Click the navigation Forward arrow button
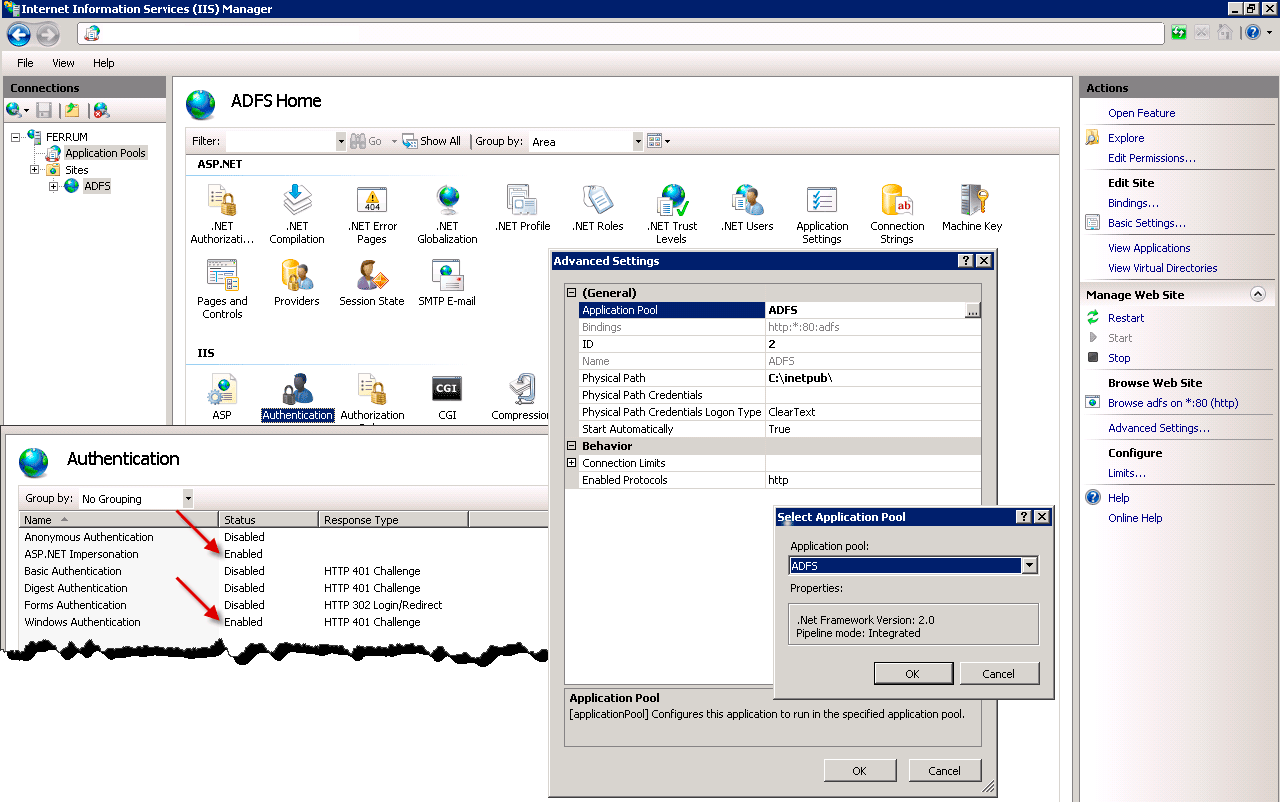 [x=48, y=35]
